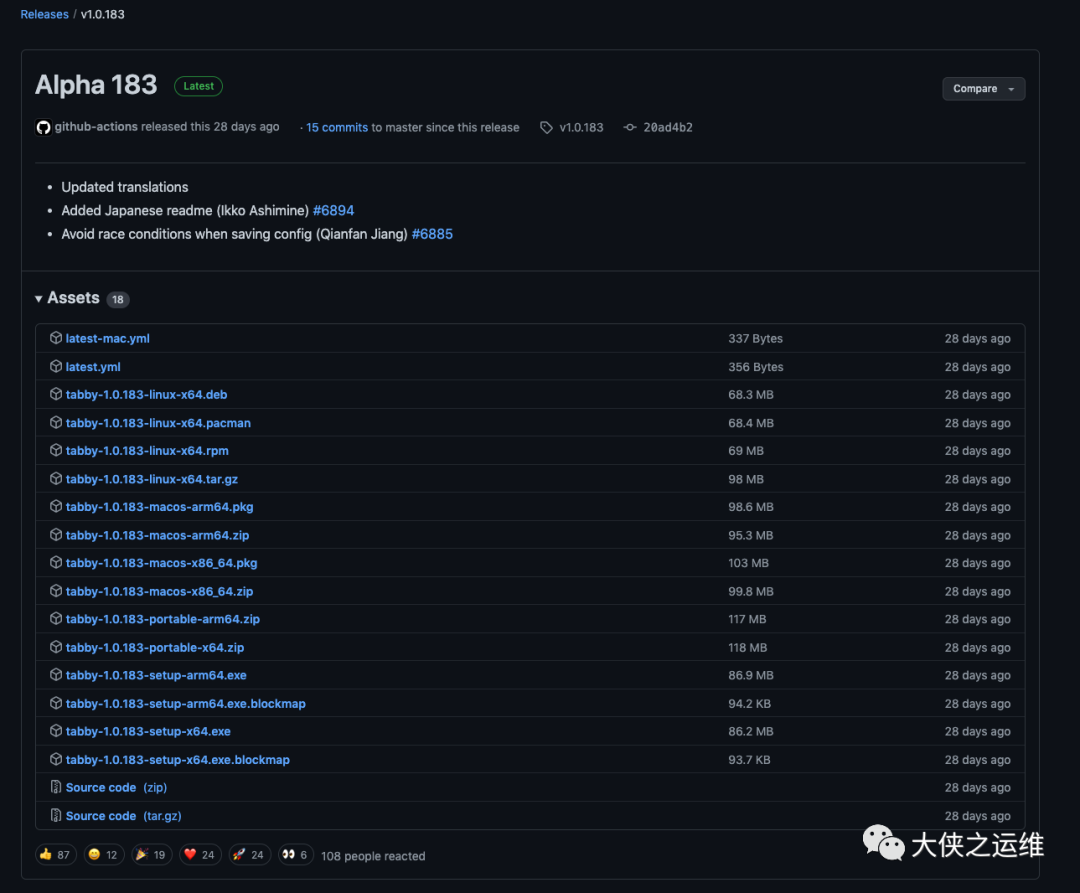Download Source code (tar.gz)
Image resolution: width=1080 pixels, height=893 pixels.
tap(123, 816)
